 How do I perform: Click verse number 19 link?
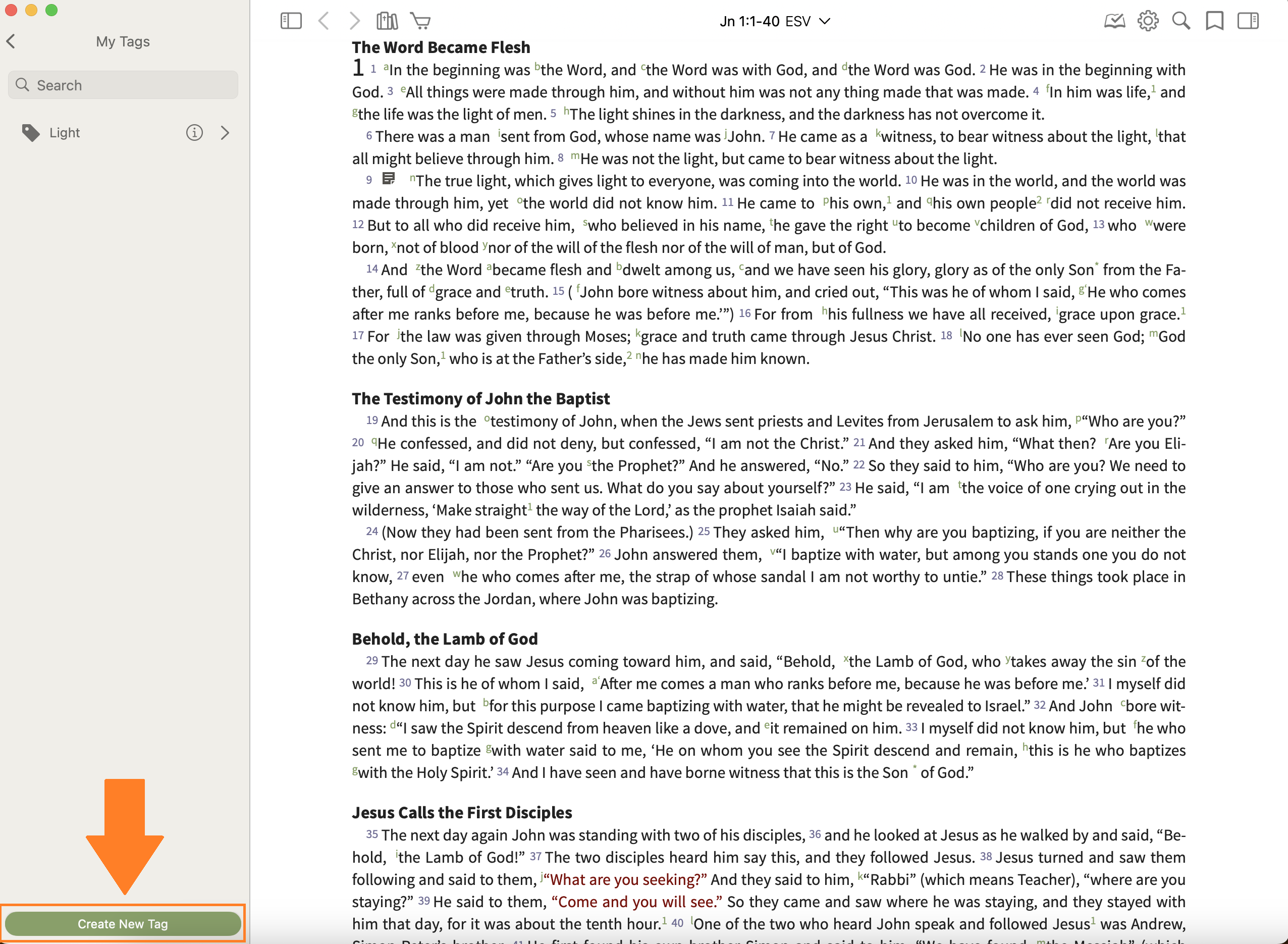[372, 421]
